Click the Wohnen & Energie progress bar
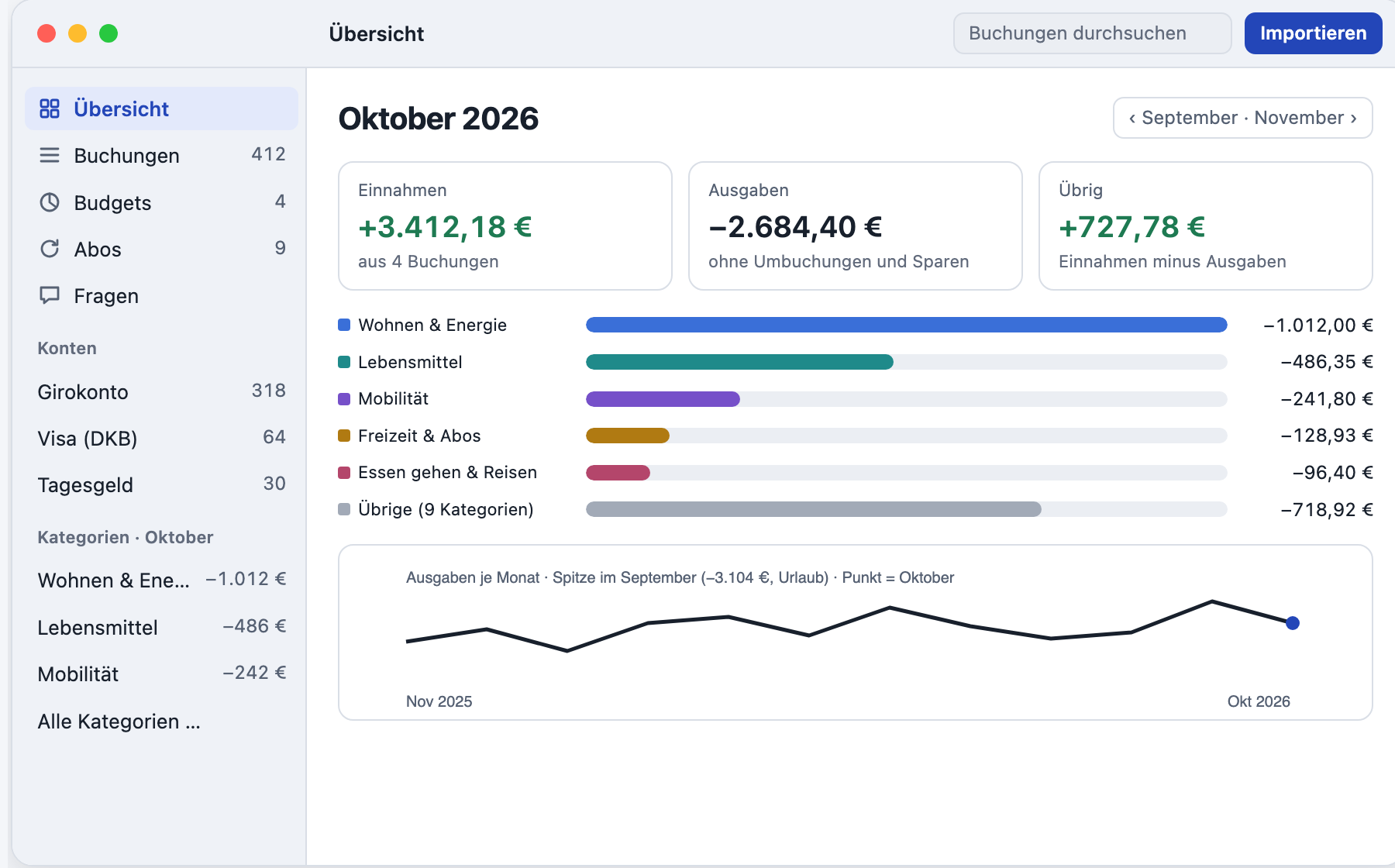Screen dimensions: 1395x868 pos(907,325)
